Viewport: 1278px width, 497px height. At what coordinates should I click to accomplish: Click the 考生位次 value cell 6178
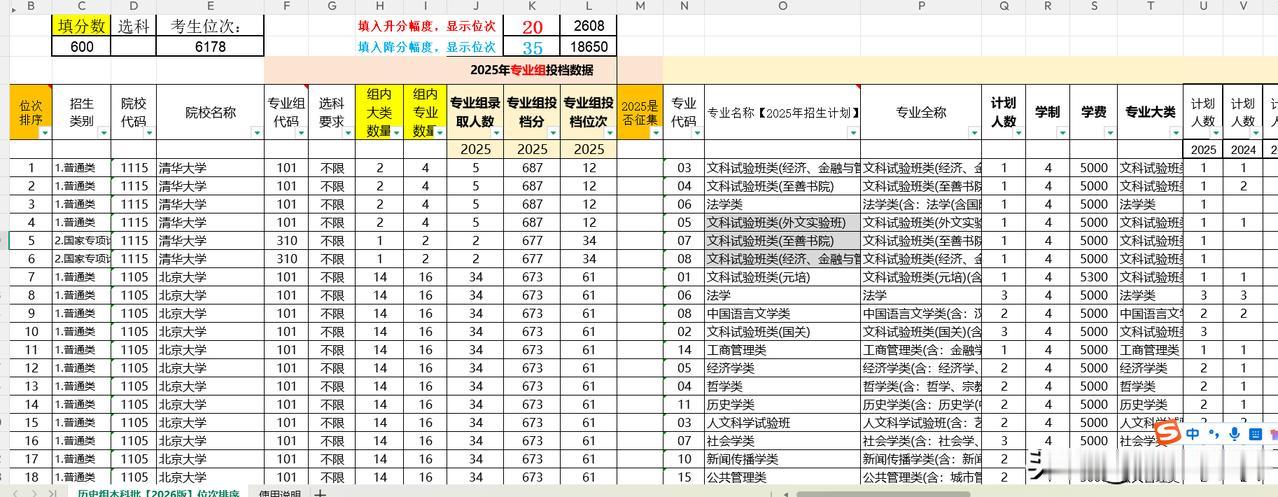point(211,46)
